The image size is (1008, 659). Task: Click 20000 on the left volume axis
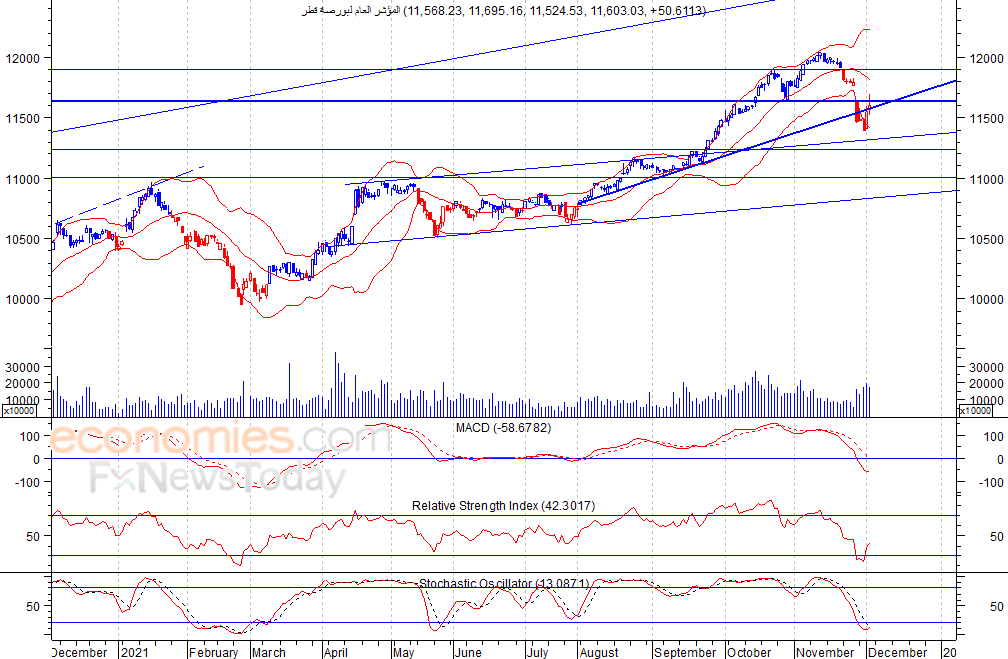22,384
